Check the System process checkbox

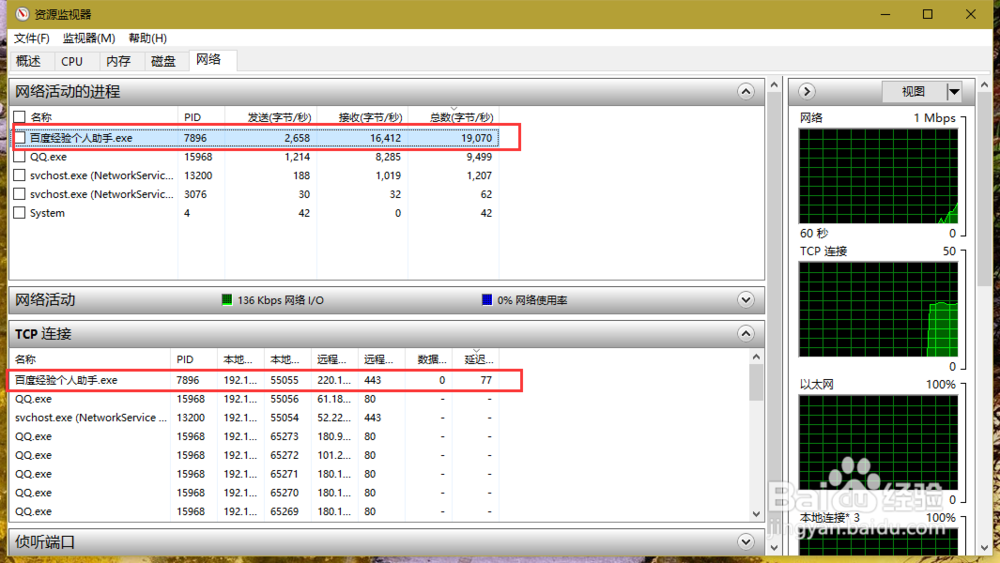coord(20,212)
